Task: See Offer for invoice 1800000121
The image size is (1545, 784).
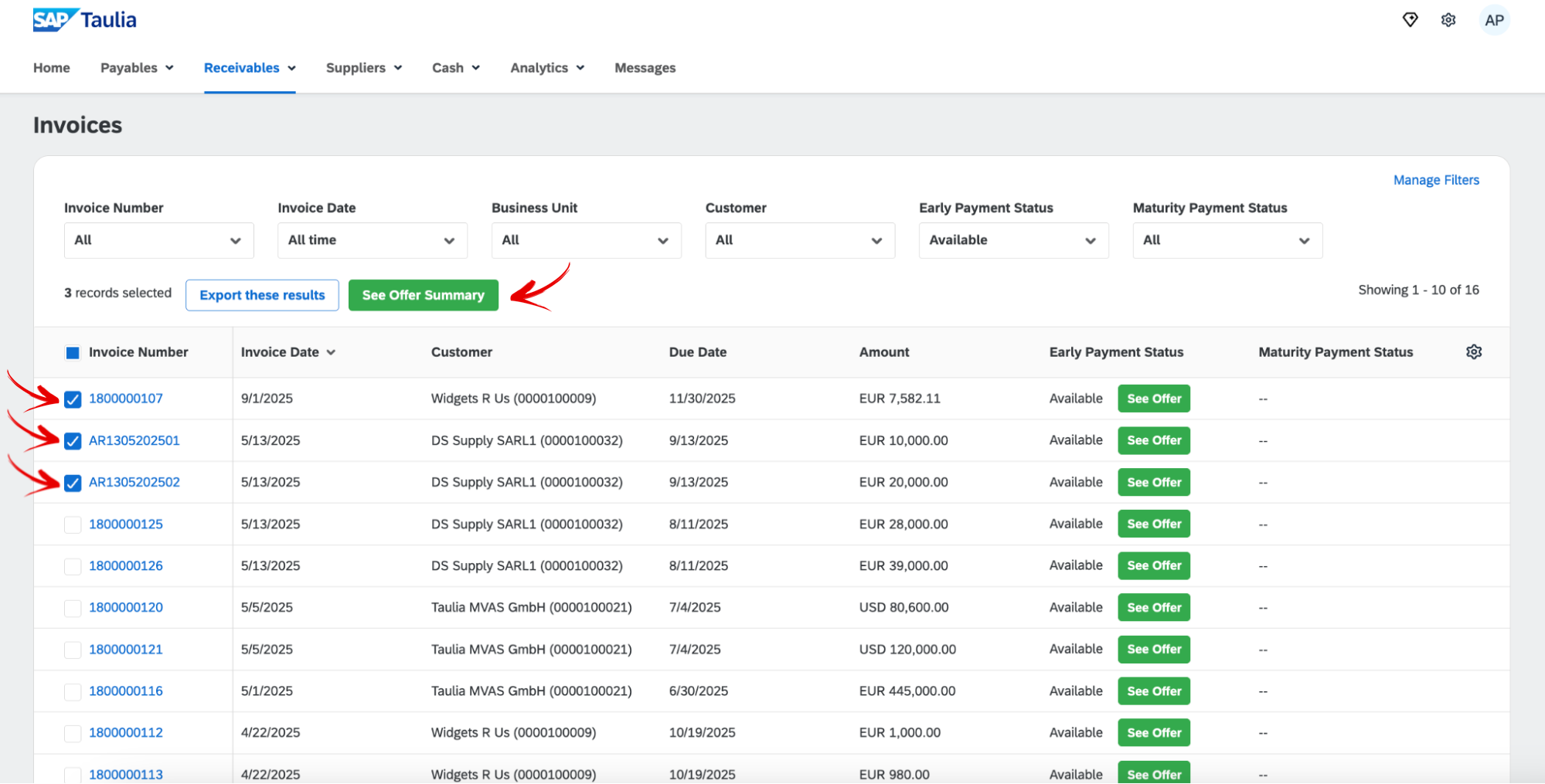Action: coord(1154,649)
